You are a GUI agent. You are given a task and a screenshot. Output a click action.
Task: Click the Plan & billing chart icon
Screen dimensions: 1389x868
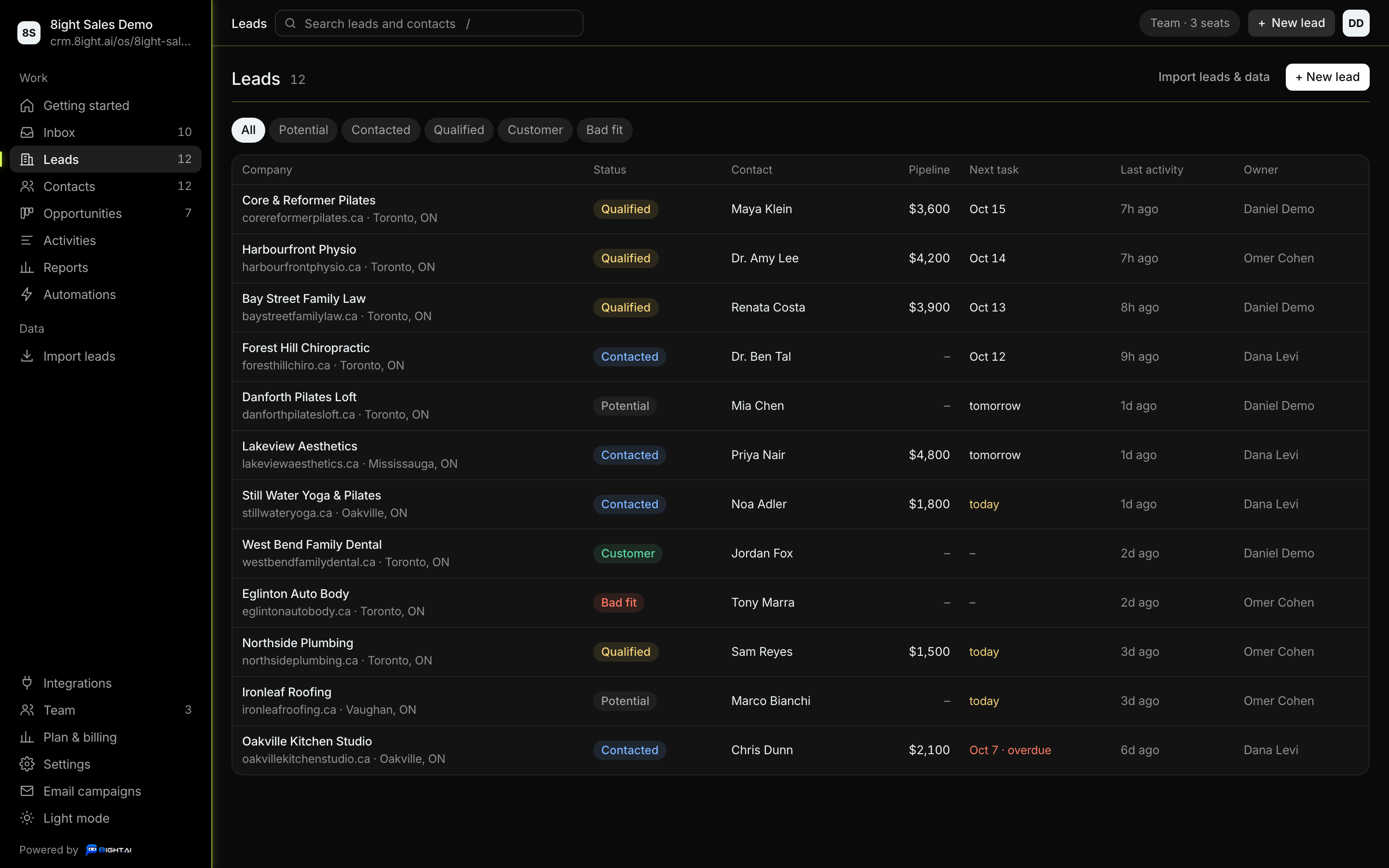(x=27, y=737)
